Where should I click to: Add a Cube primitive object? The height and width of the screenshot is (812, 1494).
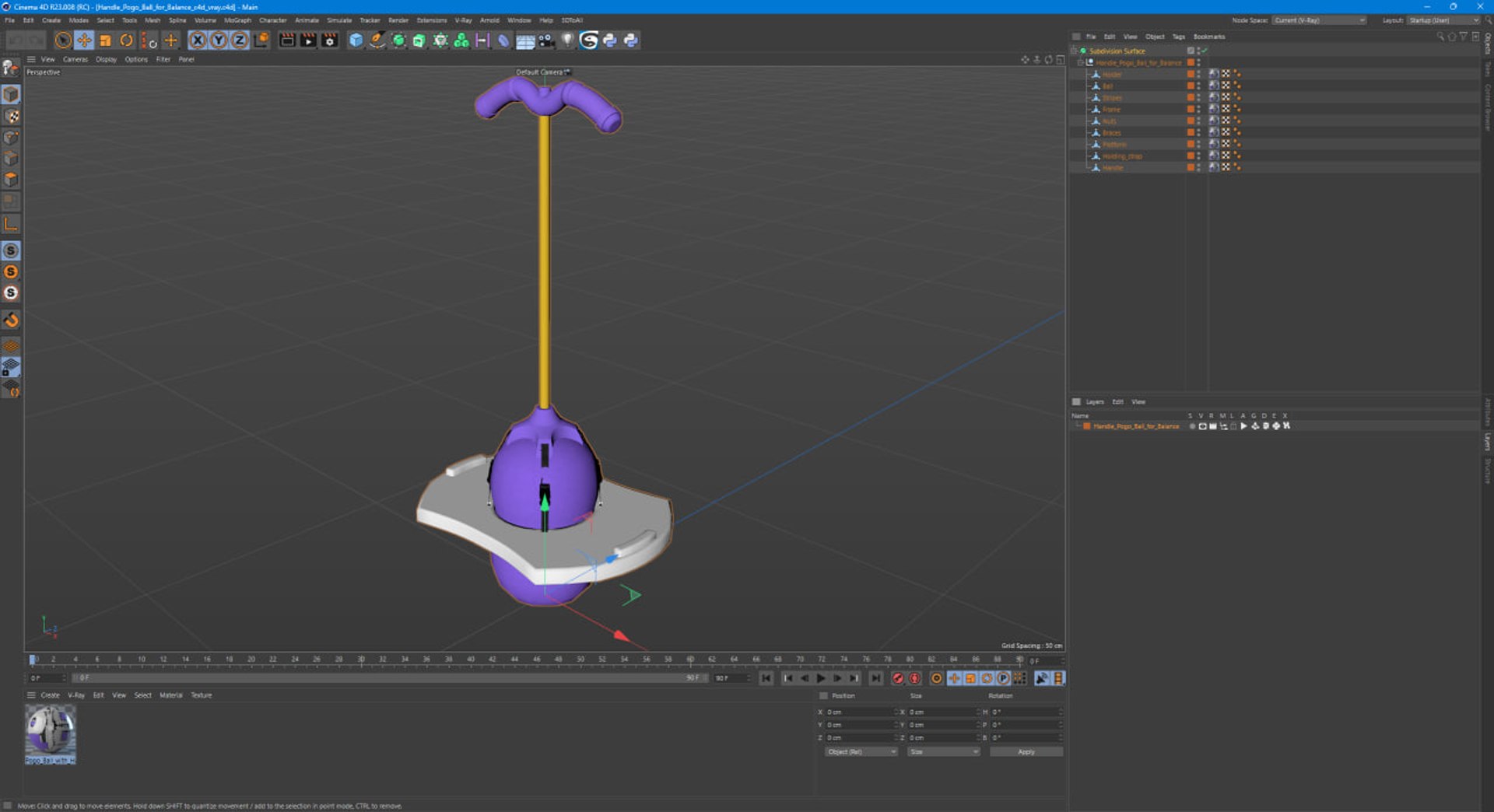(356, 40)
